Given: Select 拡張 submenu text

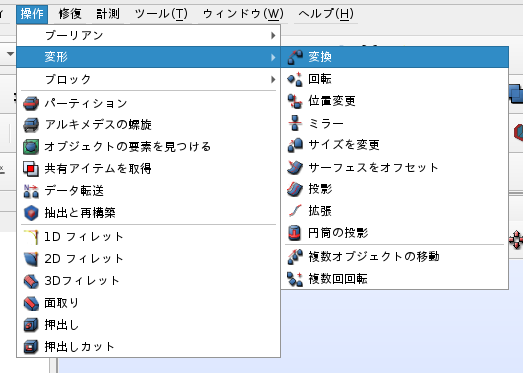Looking at the screenshot, I should click(x=320, y=211).
